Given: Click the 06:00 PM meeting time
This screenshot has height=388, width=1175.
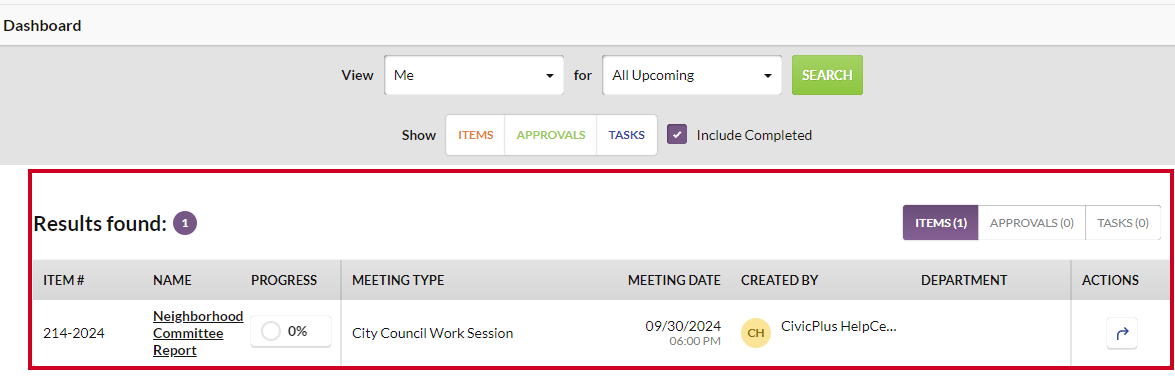Looking at the screenshot, I should click(x=695, y=341).
